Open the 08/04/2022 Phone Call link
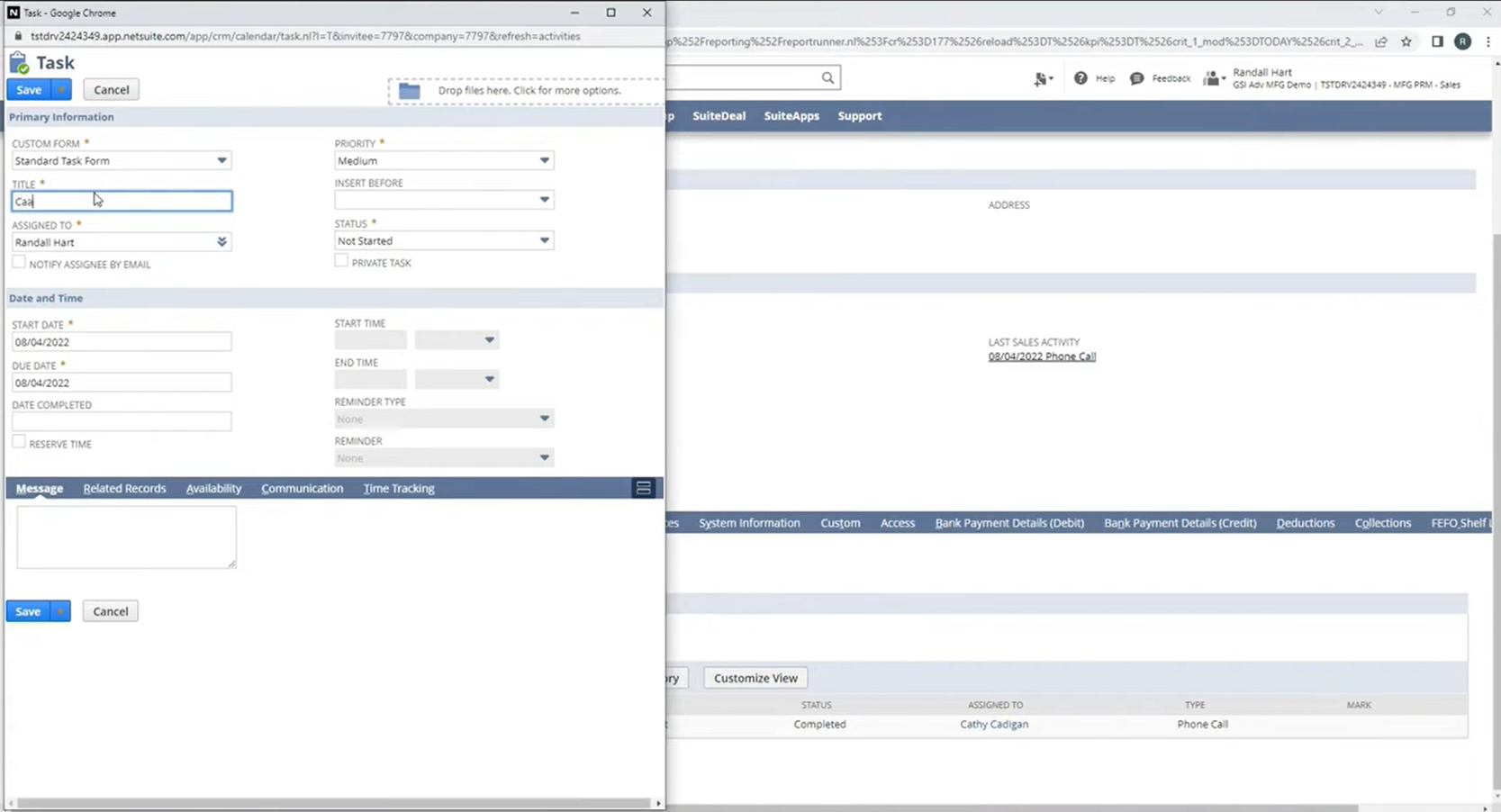 [x=1041, y=356]
